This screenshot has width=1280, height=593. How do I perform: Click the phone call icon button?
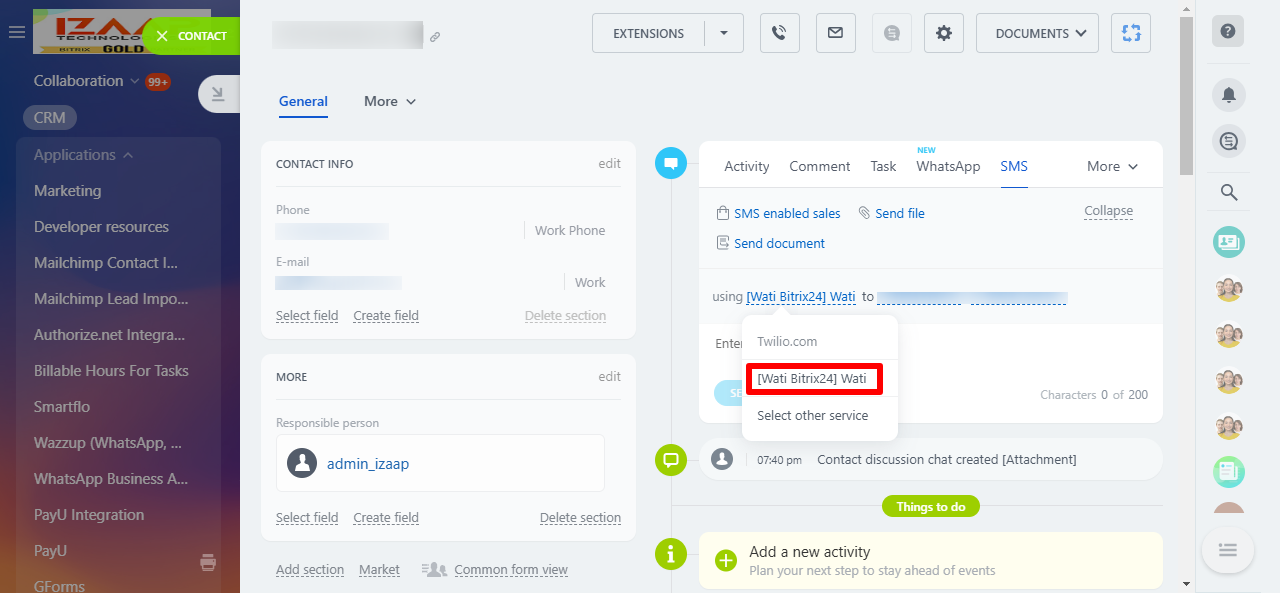[779, 33]
